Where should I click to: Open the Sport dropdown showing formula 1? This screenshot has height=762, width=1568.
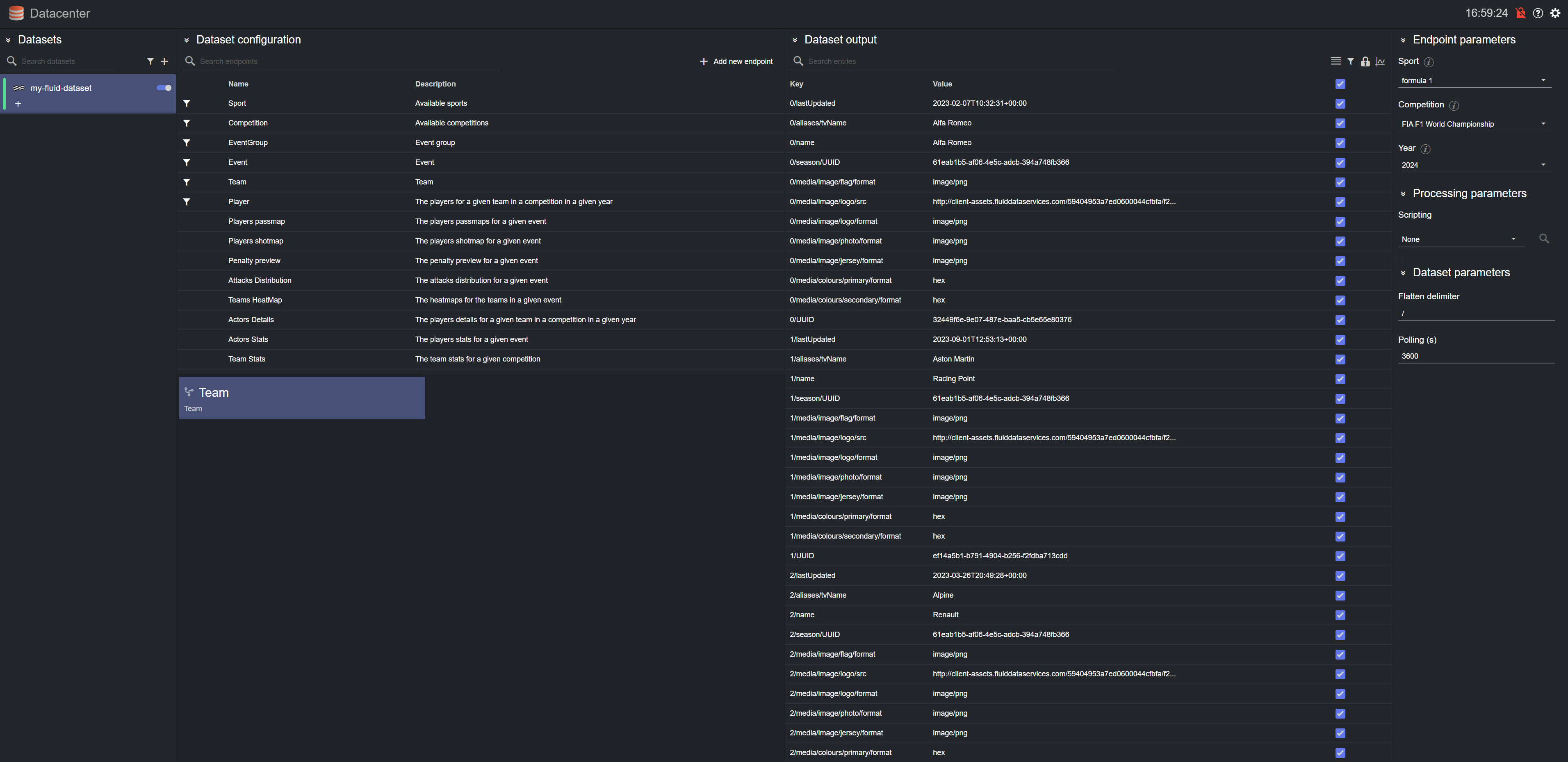coord(1473,80)
